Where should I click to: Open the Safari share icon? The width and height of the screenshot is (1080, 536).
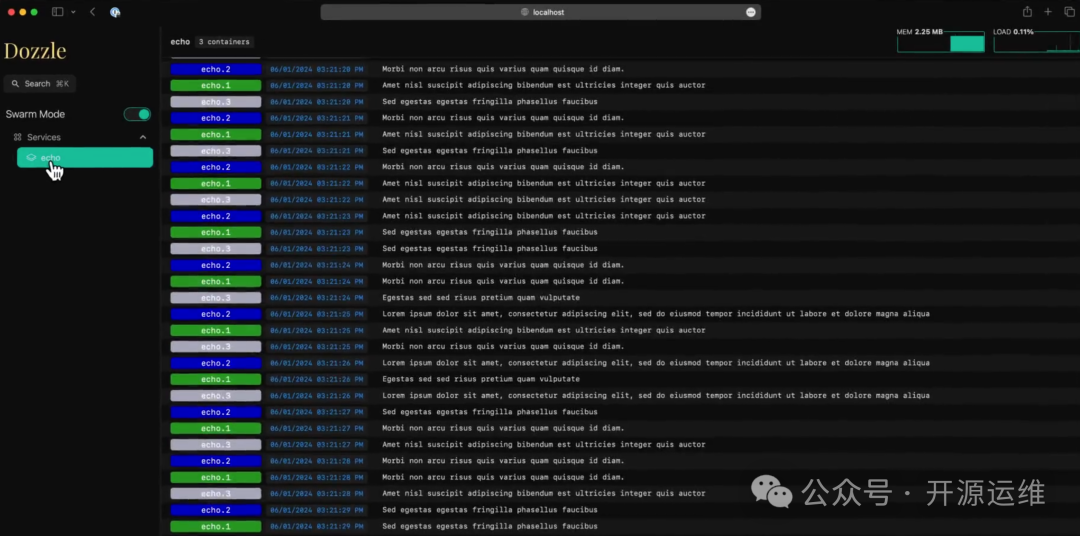(1027, 12)
